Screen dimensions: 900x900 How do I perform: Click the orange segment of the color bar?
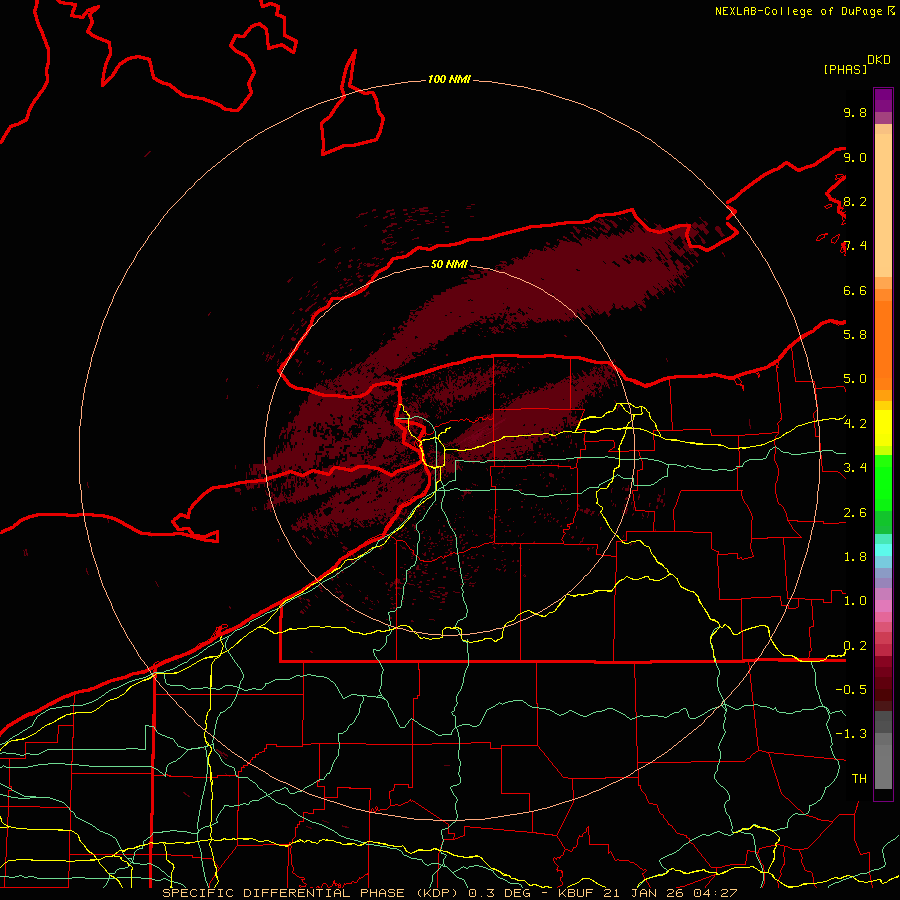pos(883,346)
